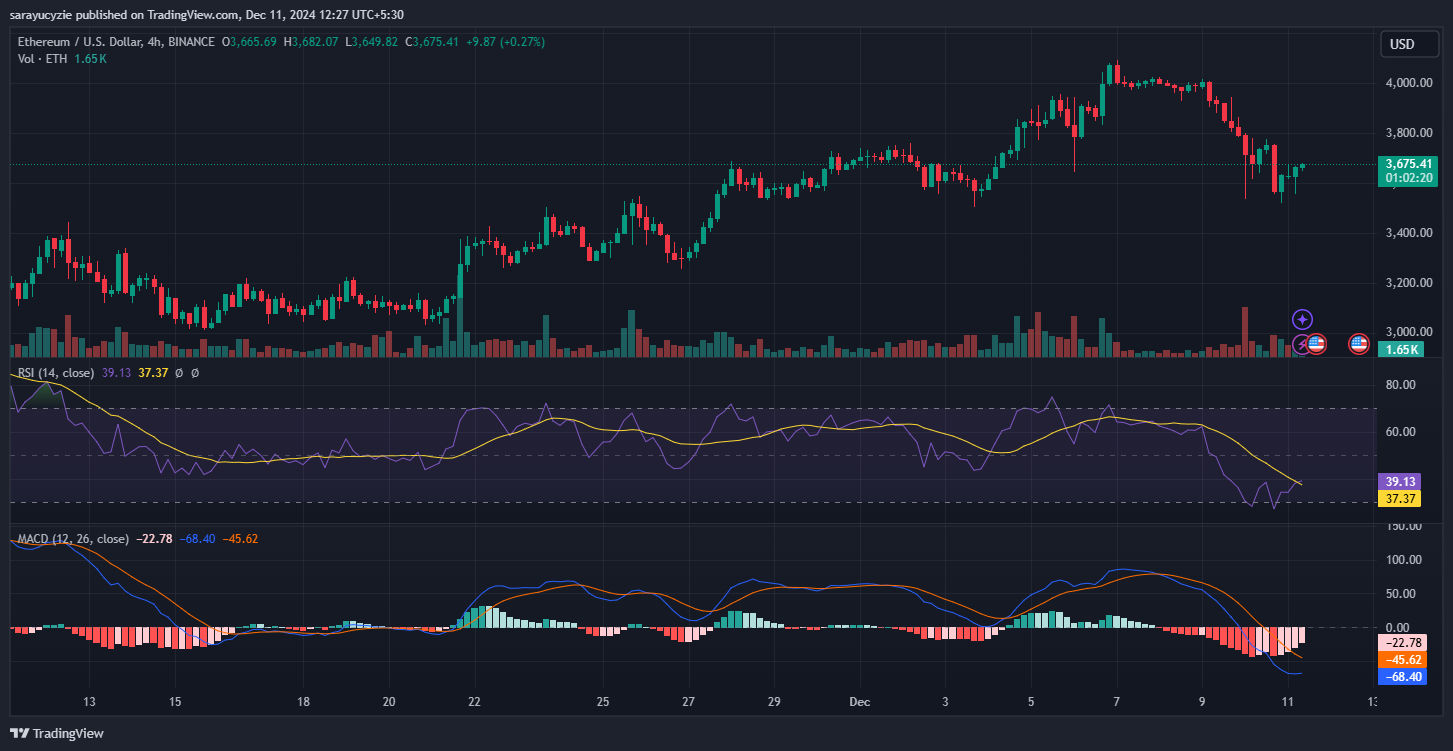Click the 4h interval label to change timeframe

(152, 42)
